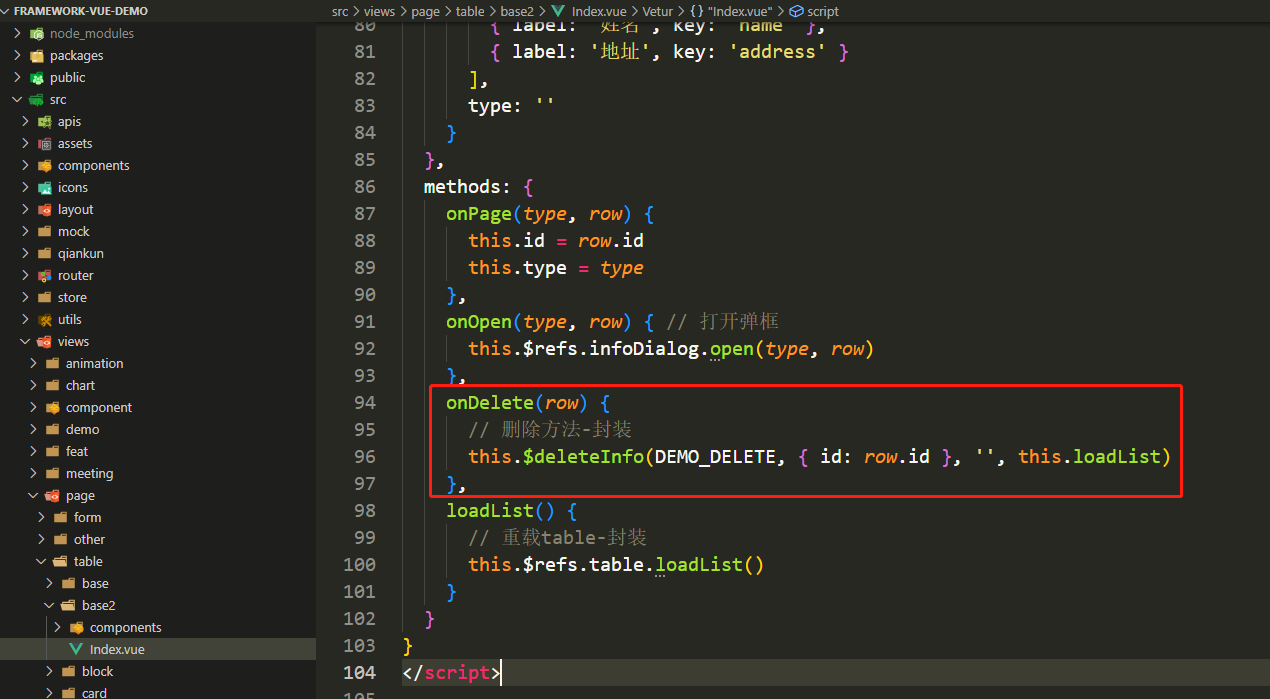1270x699 pixels.
Task: Select the chart folder
Action: point(80,385)
